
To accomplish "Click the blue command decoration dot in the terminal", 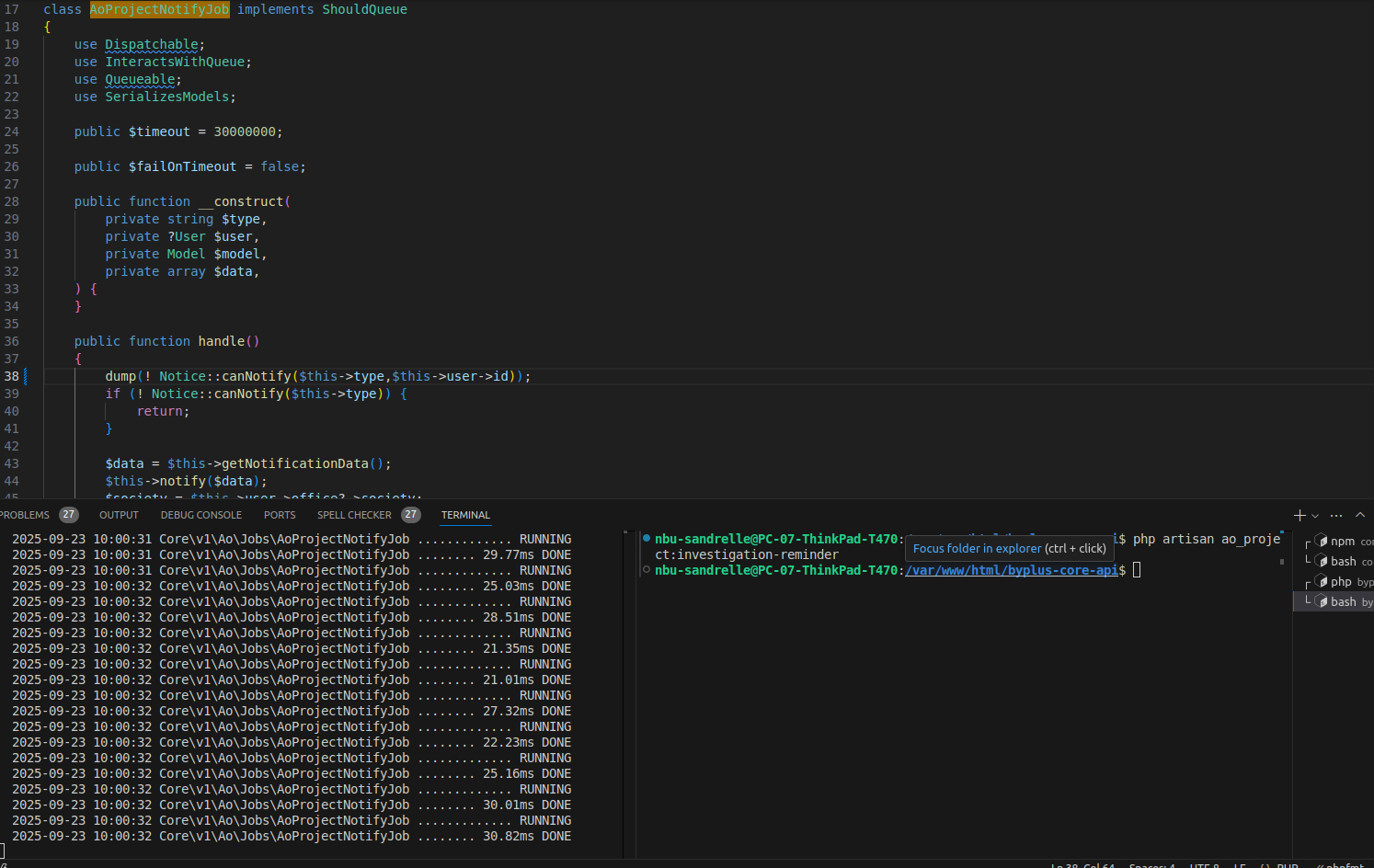I will (647, 538).
